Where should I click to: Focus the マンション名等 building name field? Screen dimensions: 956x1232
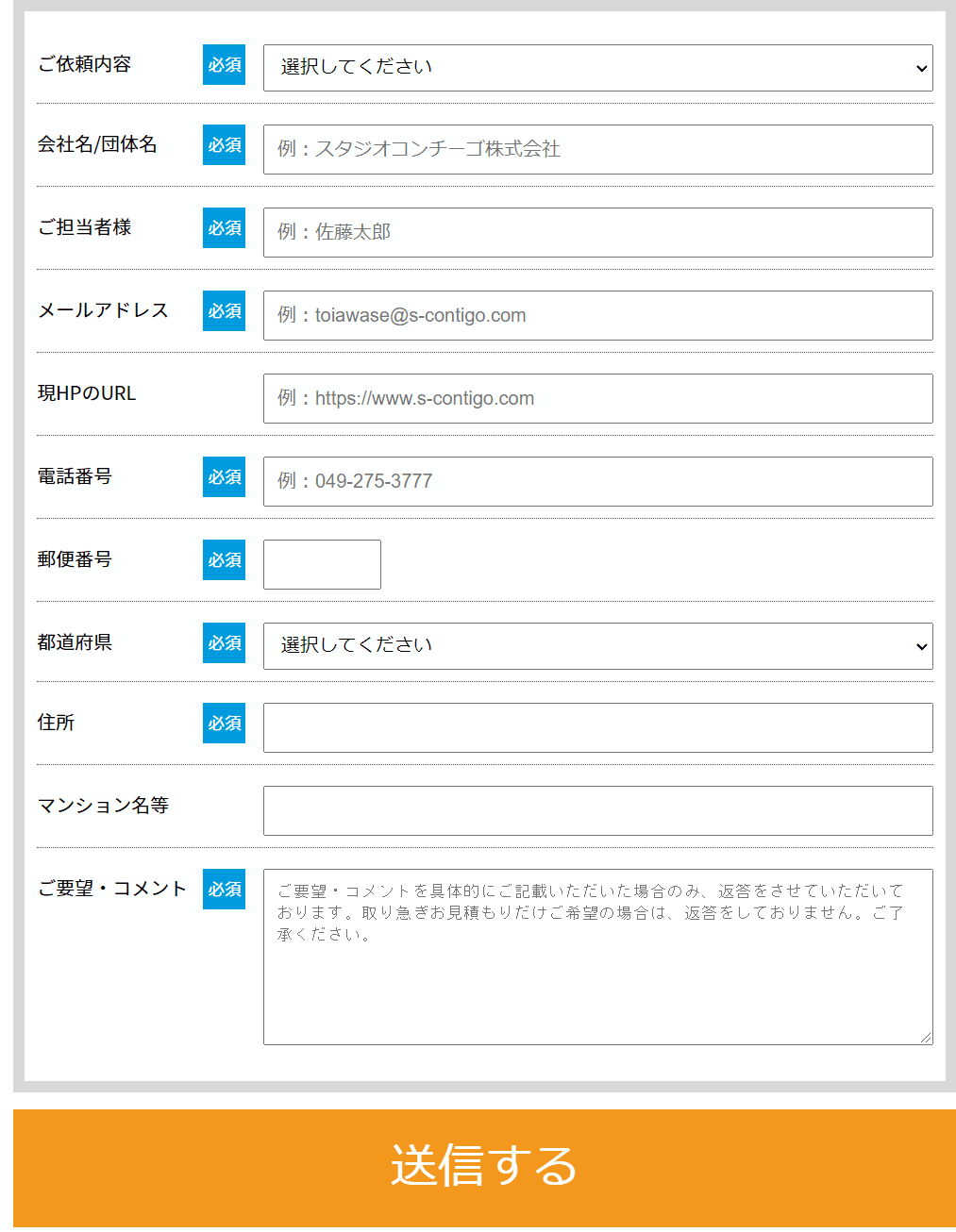pos(597,810)
